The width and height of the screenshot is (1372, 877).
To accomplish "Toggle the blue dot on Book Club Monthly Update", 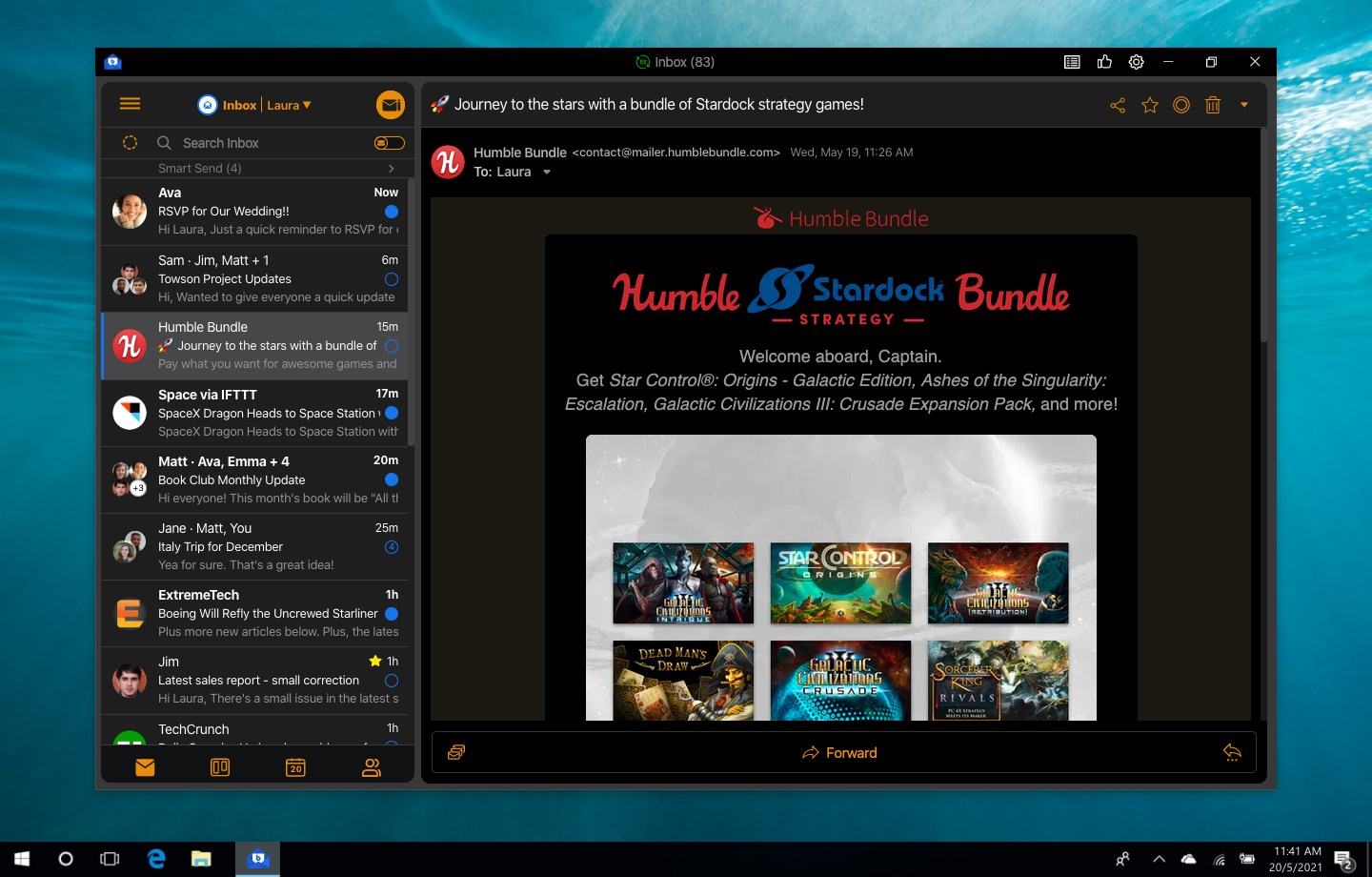I will pos(392,479).
